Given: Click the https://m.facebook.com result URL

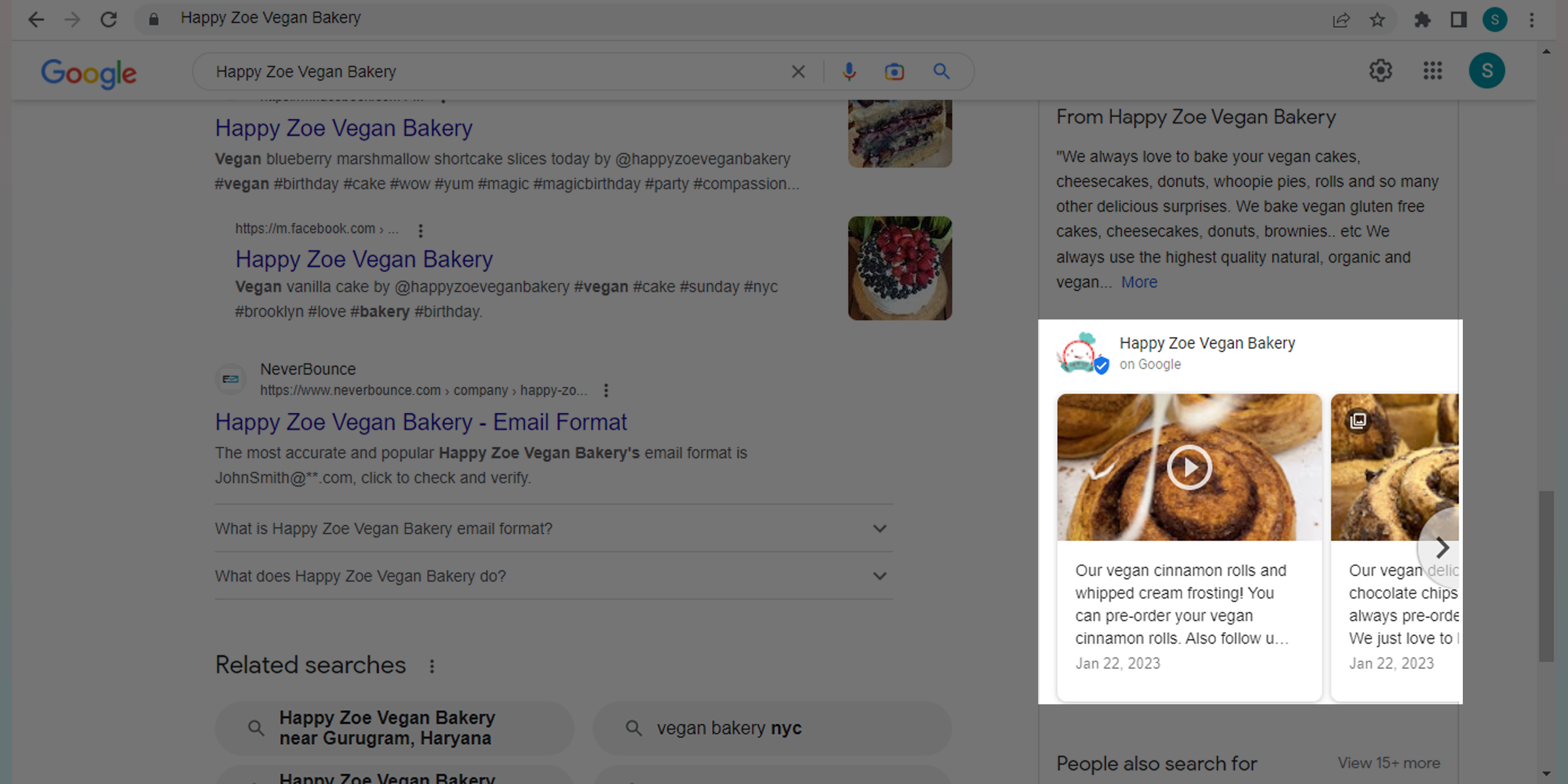Looking at the screenshot, I should (317, 229).
